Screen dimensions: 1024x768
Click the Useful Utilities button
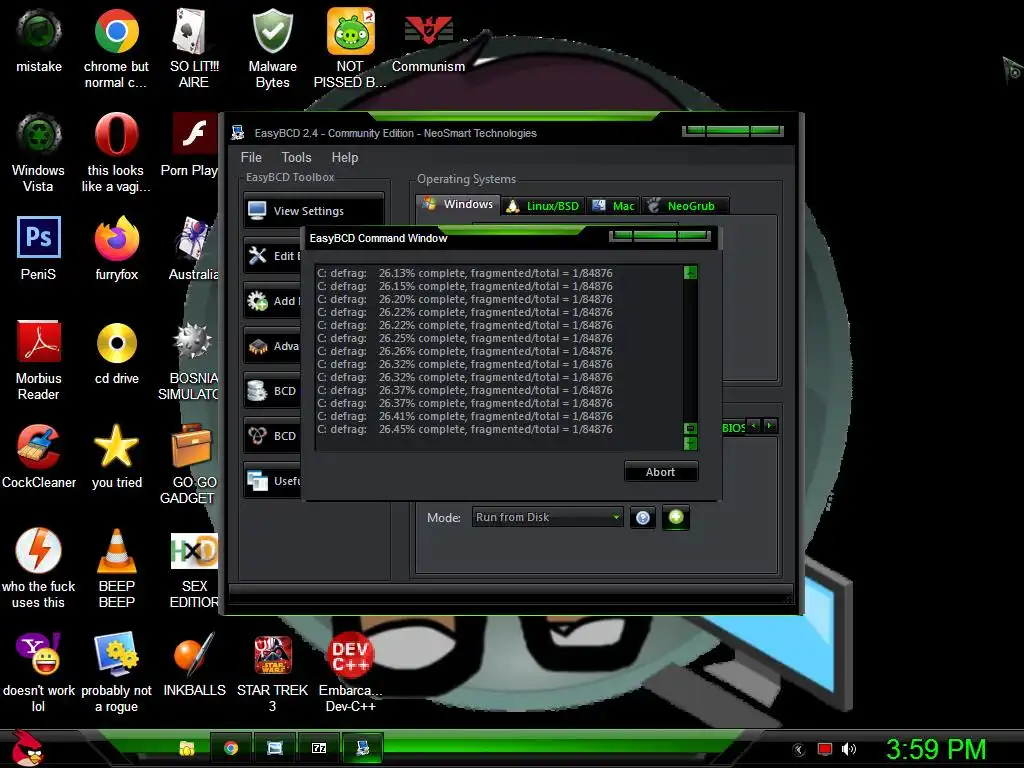tap(273, 481)
